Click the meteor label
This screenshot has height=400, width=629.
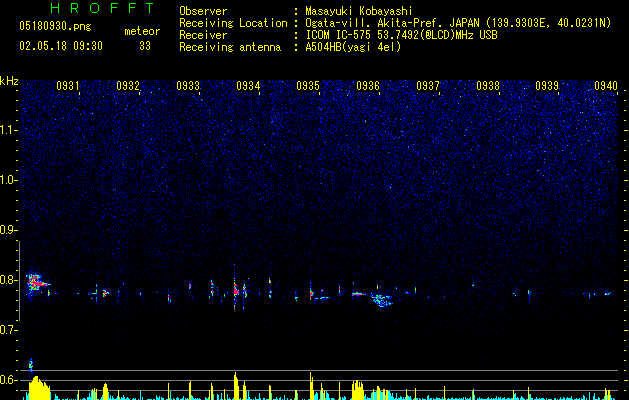point(142,31)
